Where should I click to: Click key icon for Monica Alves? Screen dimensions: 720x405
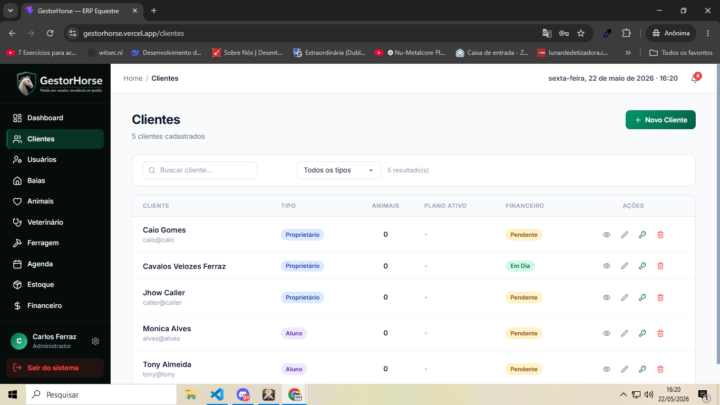[642, 333]
